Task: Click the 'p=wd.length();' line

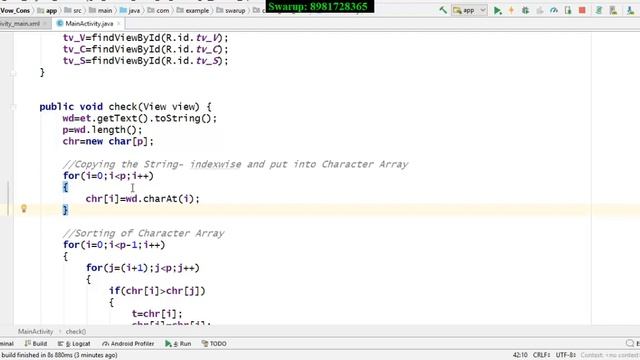Action: click(102, 130)
